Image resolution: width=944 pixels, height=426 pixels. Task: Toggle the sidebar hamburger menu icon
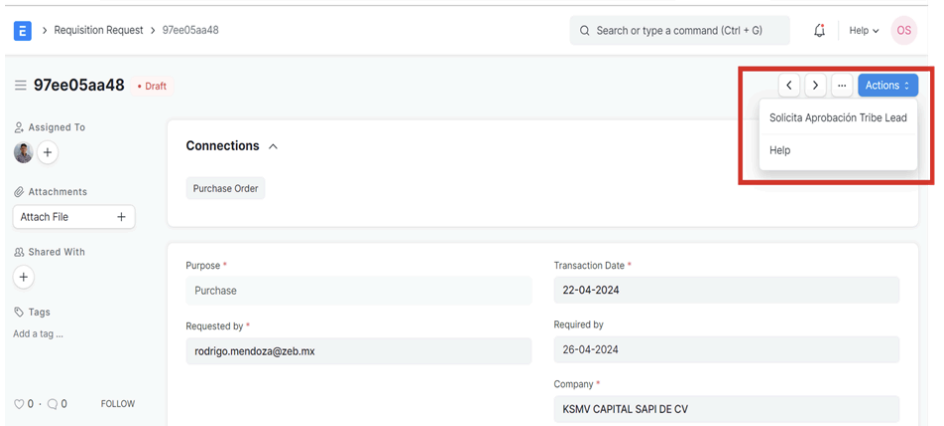(x=20, y=86)
